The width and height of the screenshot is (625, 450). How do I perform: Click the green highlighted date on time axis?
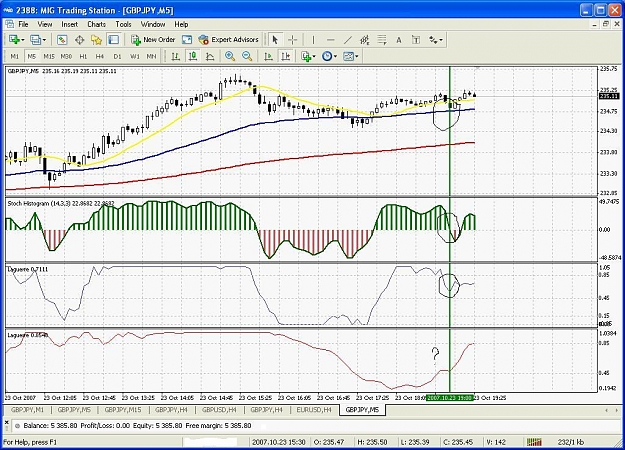click(450, 398)
